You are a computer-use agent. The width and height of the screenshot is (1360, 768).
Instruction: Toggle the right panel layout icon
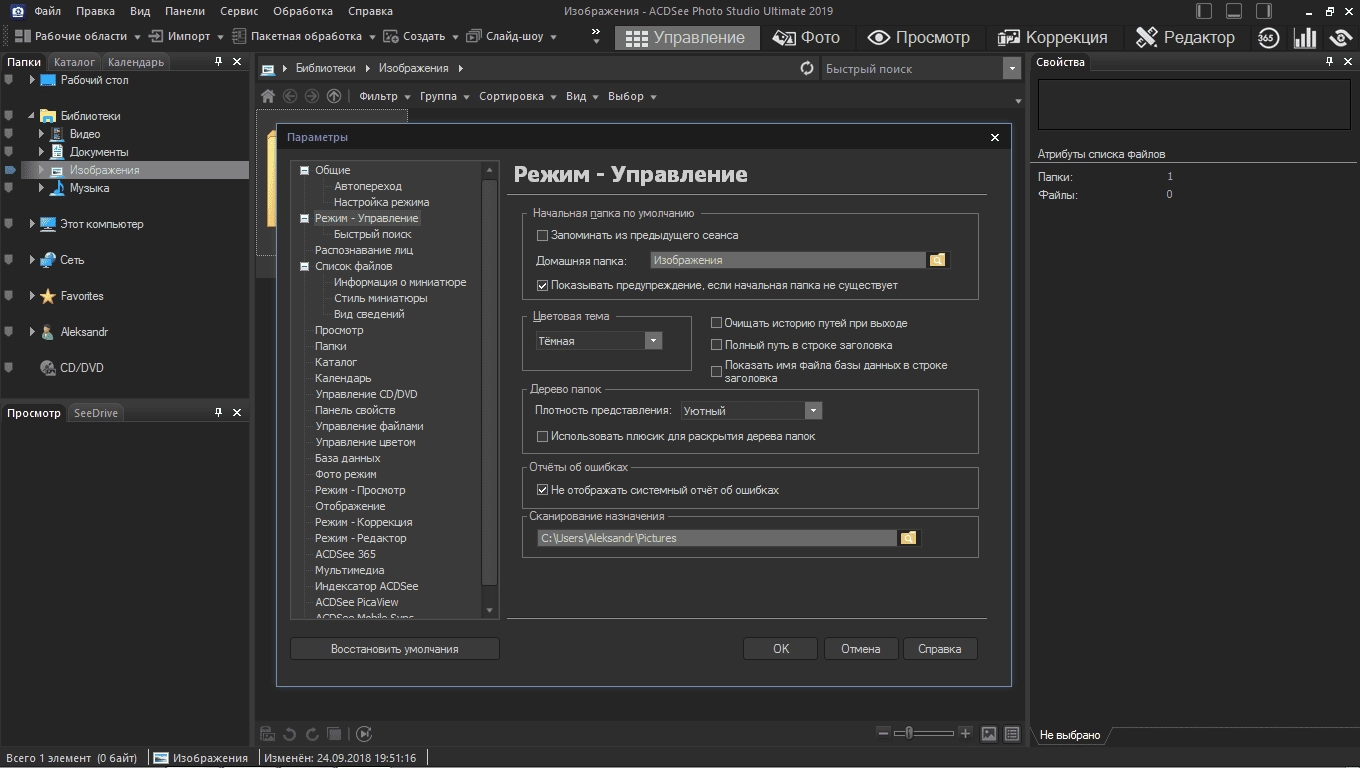click(1264, 11)
